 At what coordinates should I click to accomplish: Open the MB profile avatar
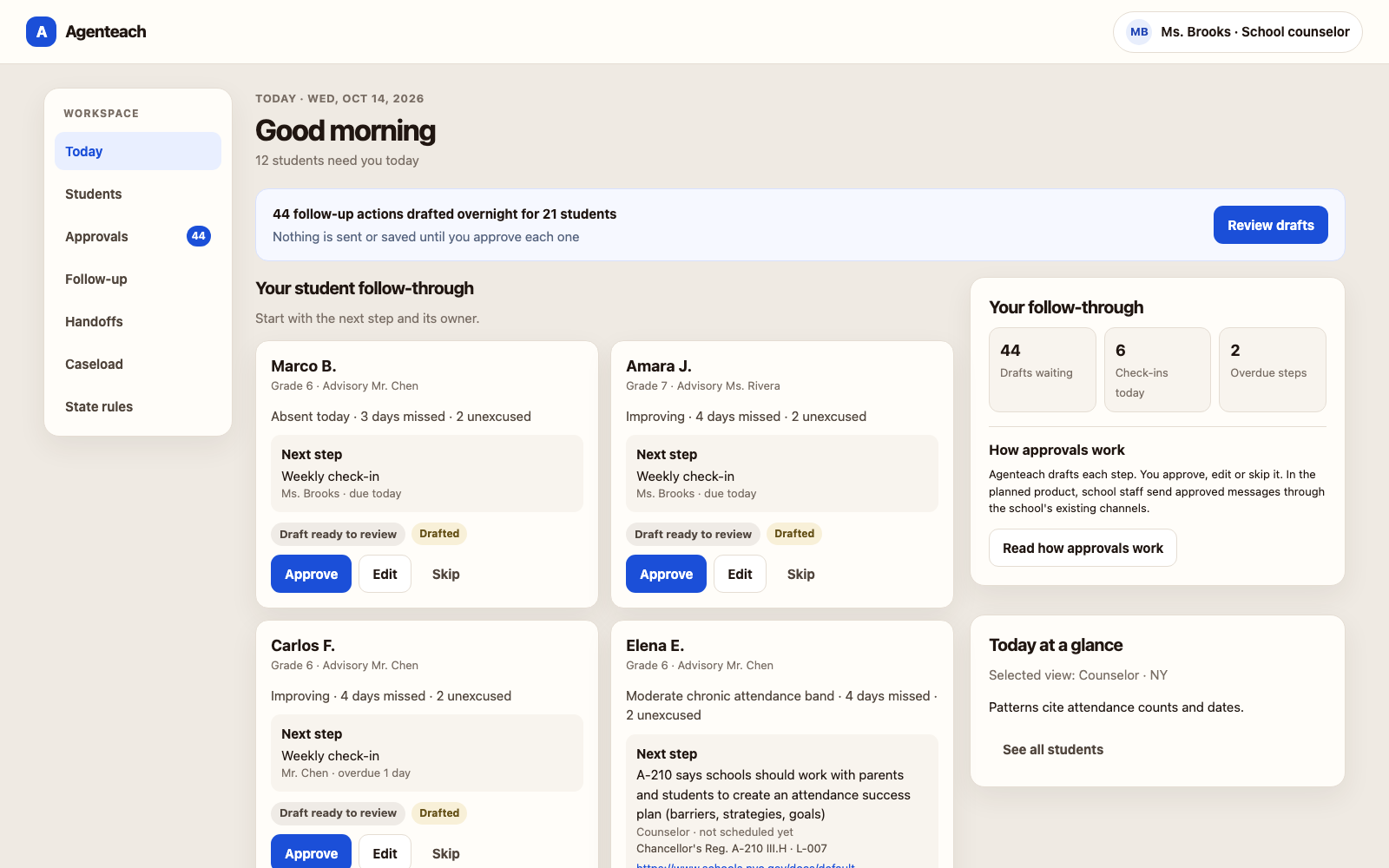tap(1139, 32)
